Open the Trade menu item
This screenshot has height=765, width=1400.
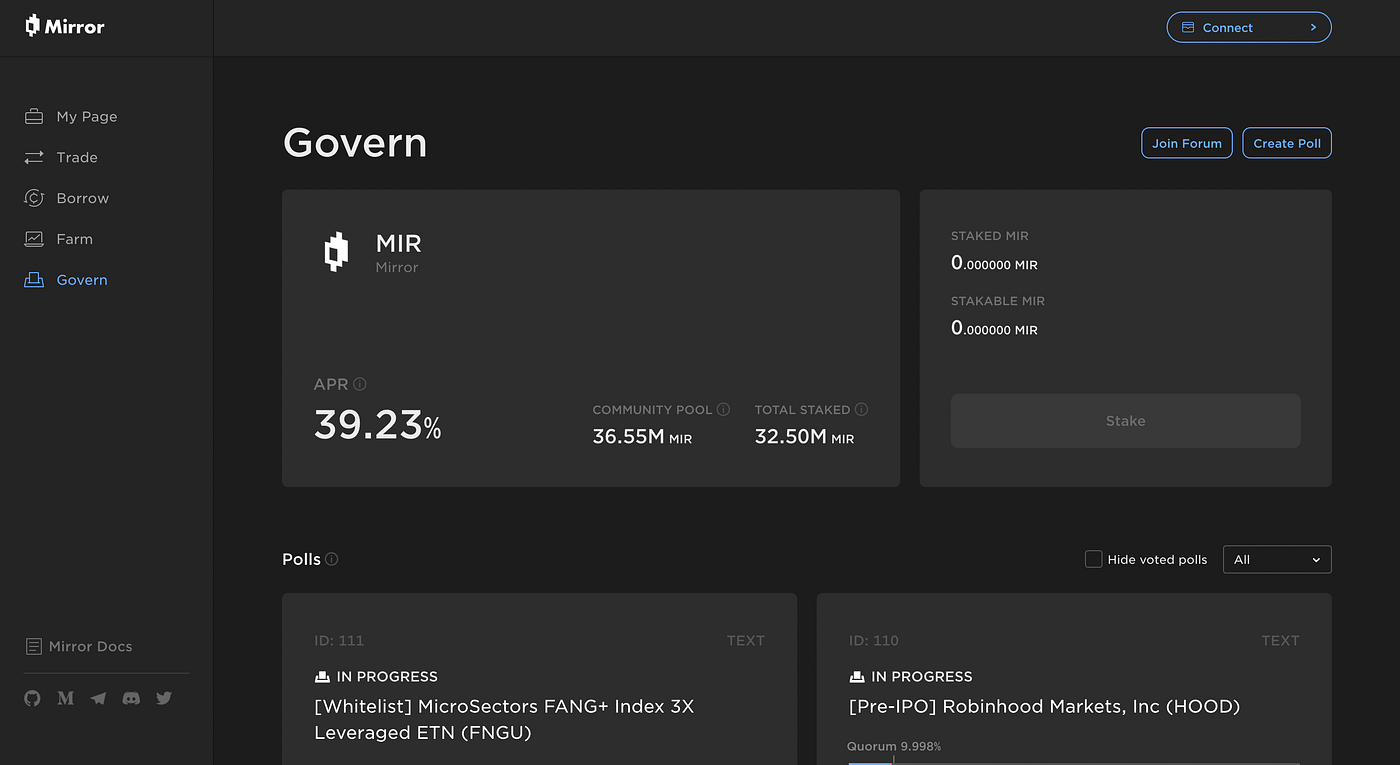(x=77, y=157)
